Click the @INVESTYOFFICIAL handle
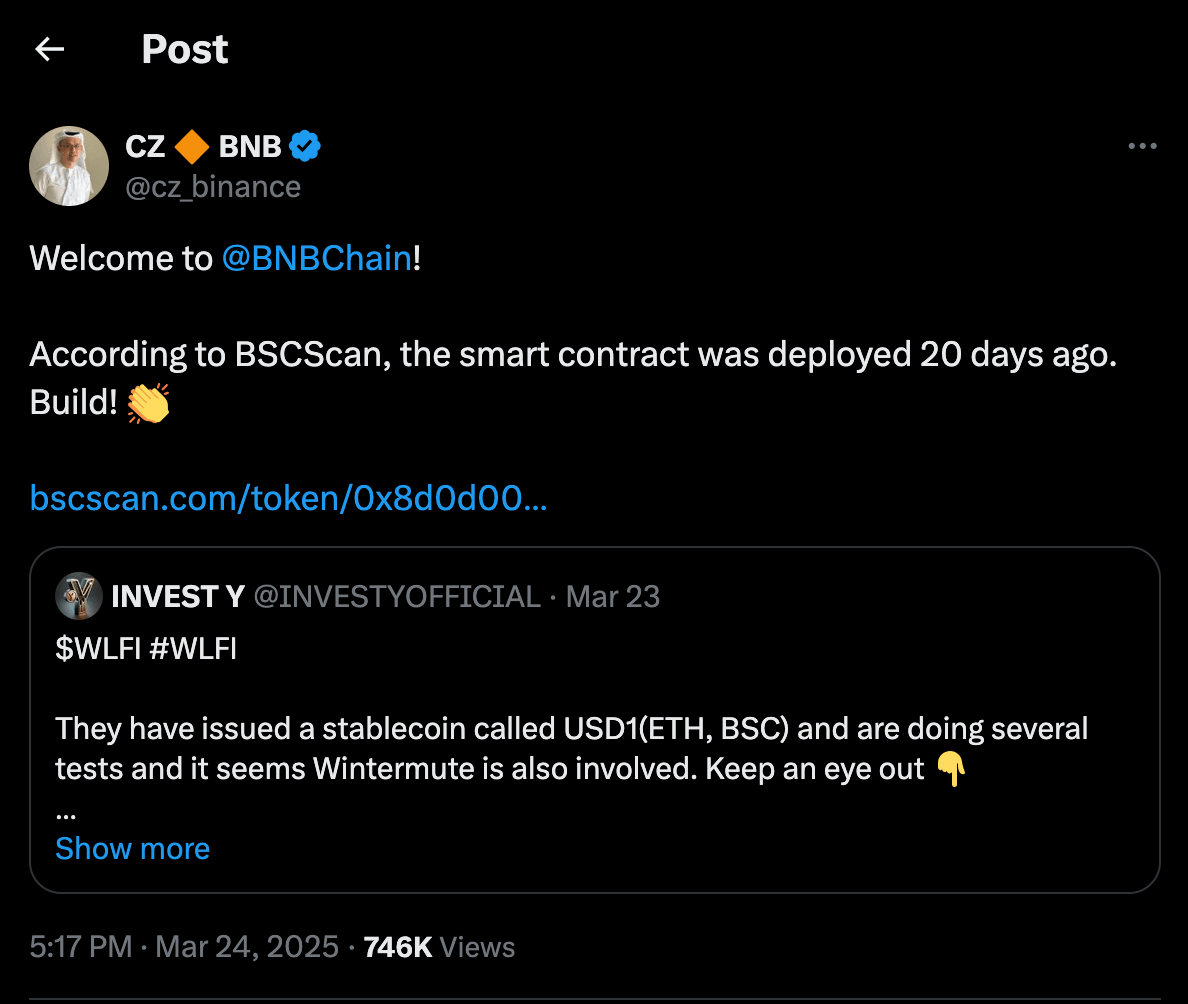The image size is (1188, 1004). (x=397, y=596)
